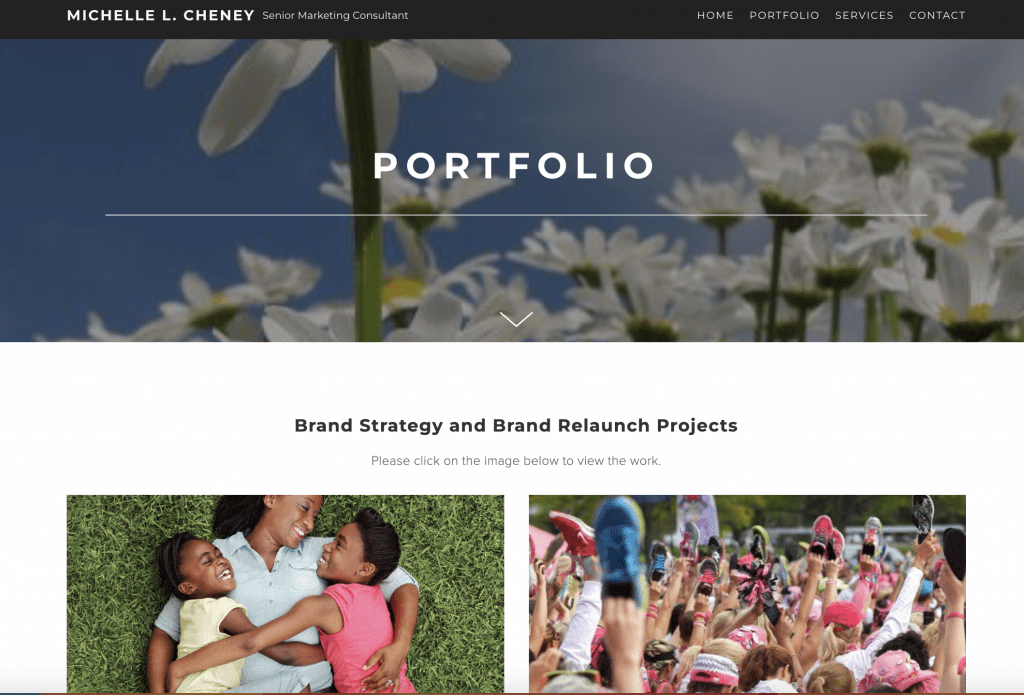The image size is (1024, 695).
Task: Click the large PORTFOLIO hero heading
Action: coord(515,165)
